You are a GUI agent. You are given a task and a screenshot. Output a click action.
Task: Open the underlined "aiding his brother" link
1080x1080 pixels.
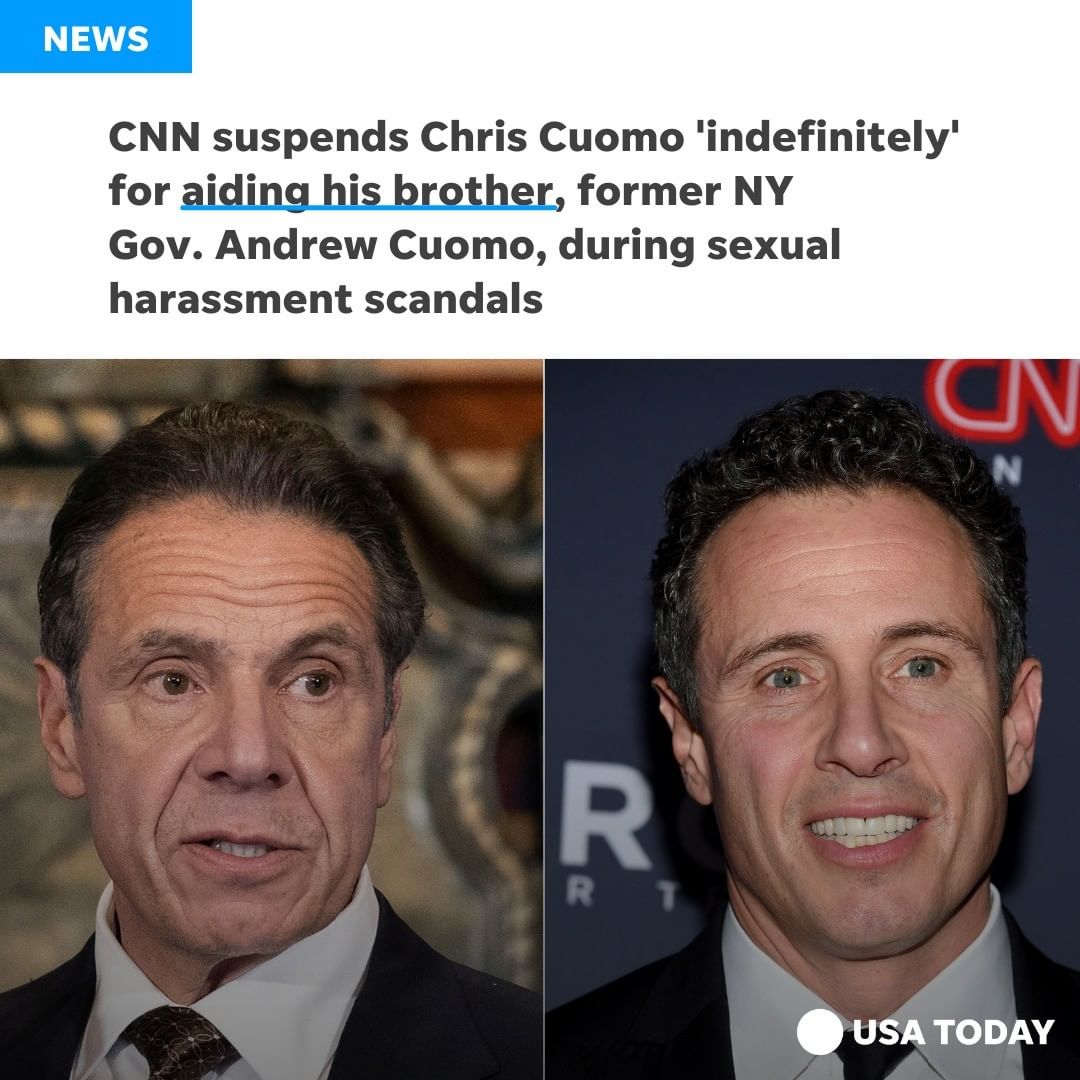click(x=368, y=191)
